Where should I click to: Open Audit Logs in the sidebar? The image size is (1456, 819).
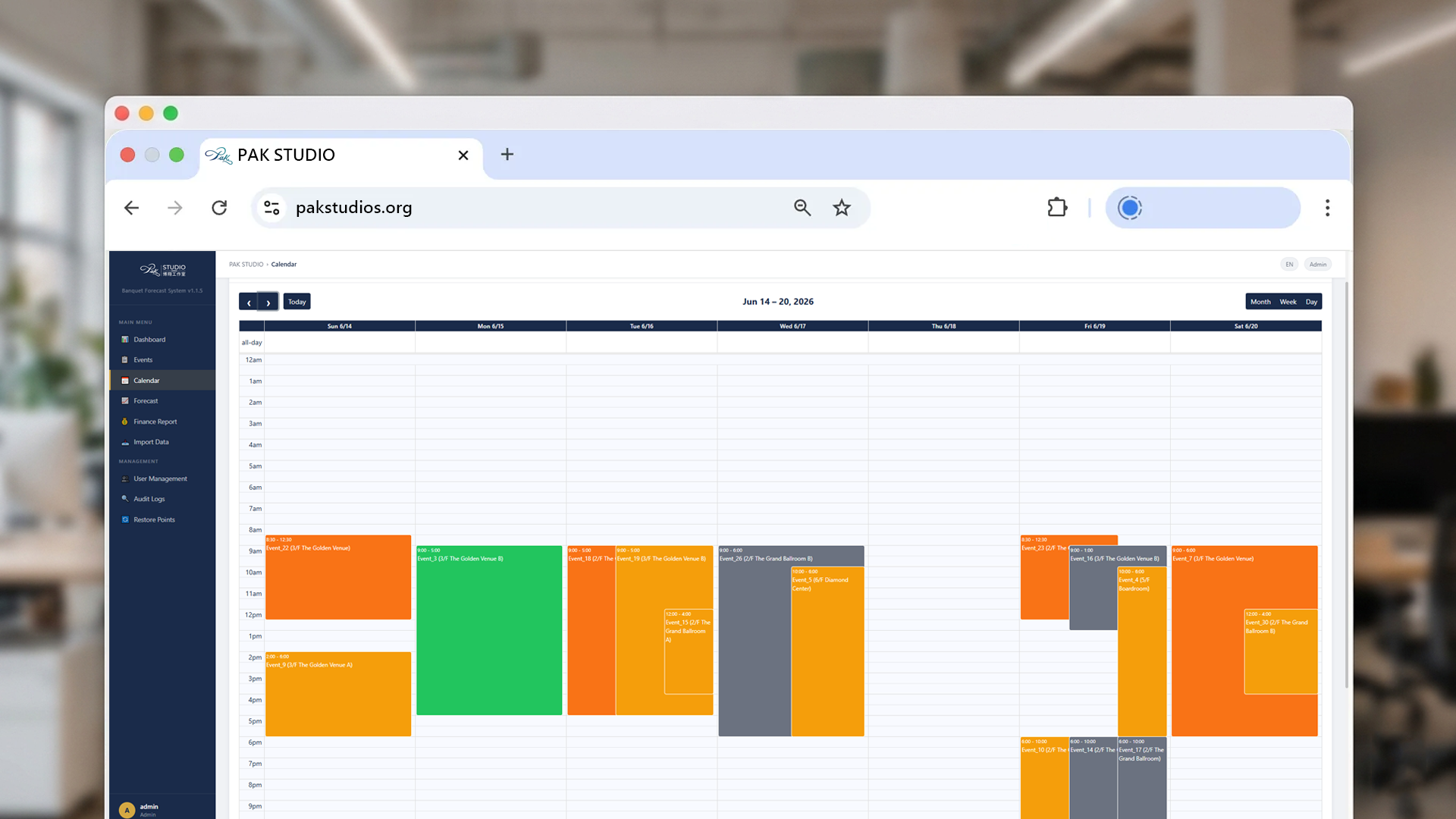click(x=162, y=499)
